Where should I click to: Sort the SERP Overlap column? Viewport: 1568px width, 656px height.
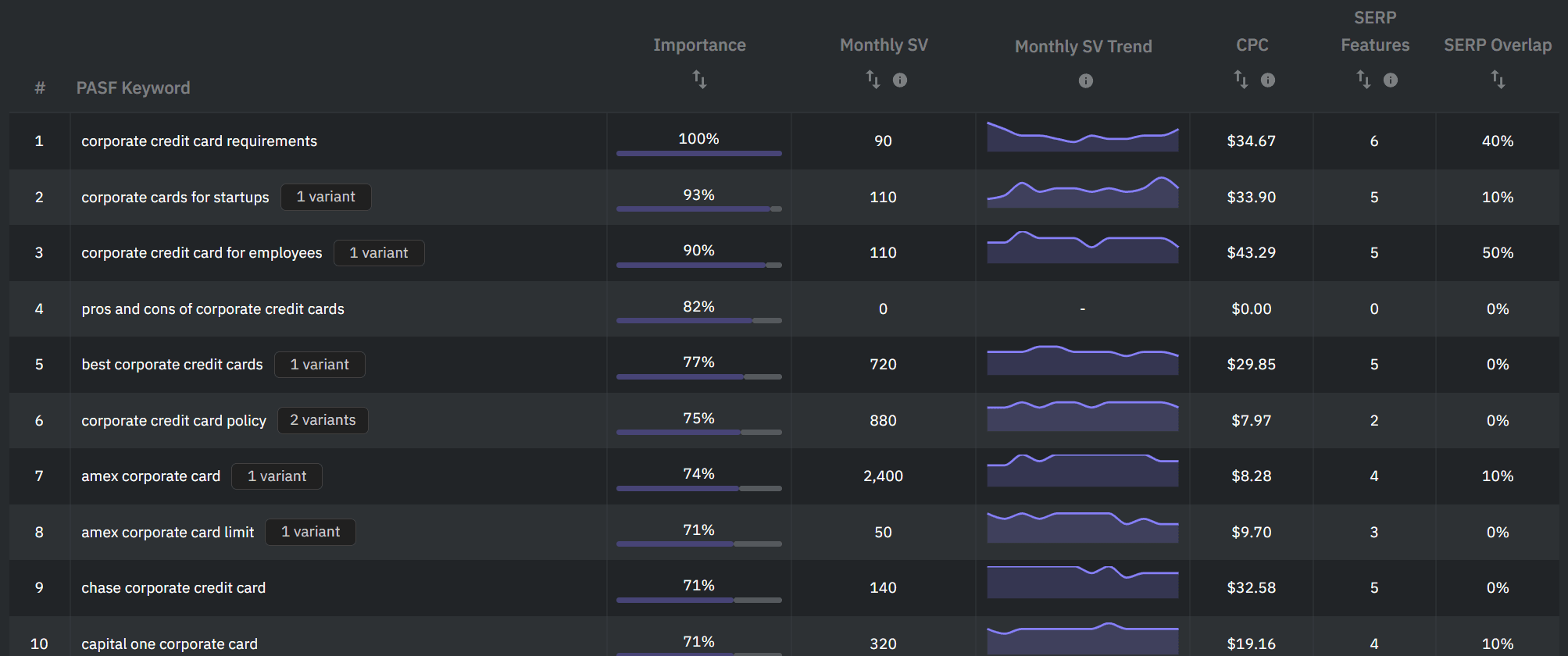point(1498,79)
